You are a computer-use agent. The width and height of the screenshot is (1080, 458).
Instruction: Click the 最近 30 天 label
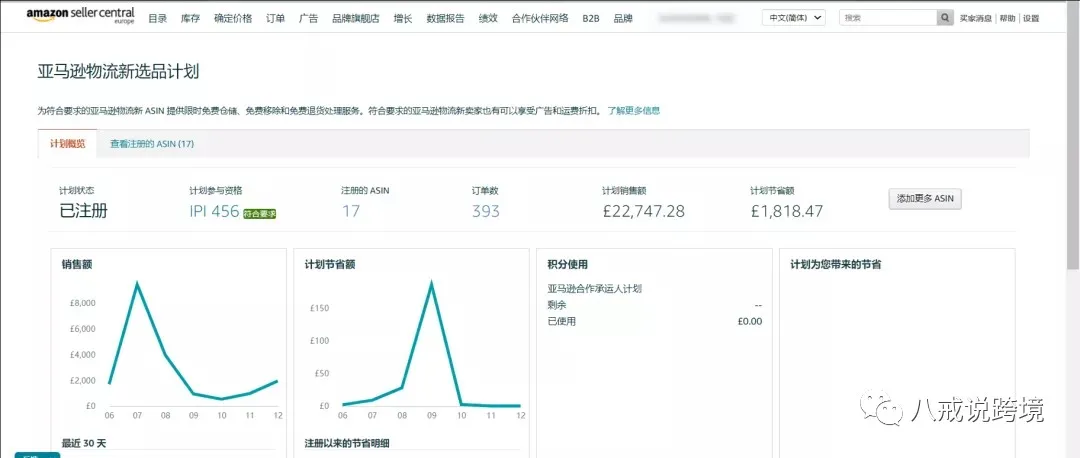pyautogui.click(x=84, y=443)
